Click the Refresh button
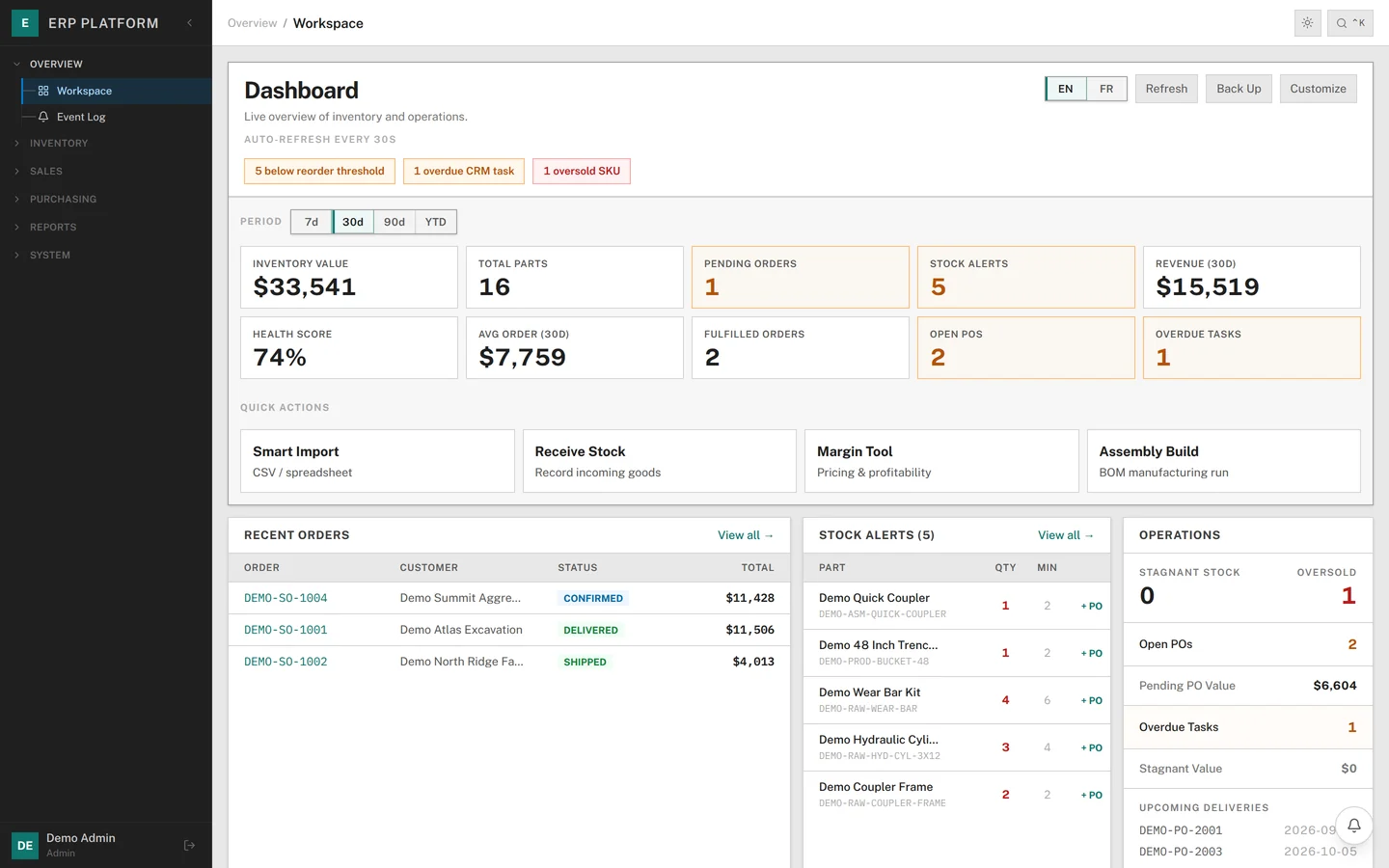1389x868 pixels. 1166,89
